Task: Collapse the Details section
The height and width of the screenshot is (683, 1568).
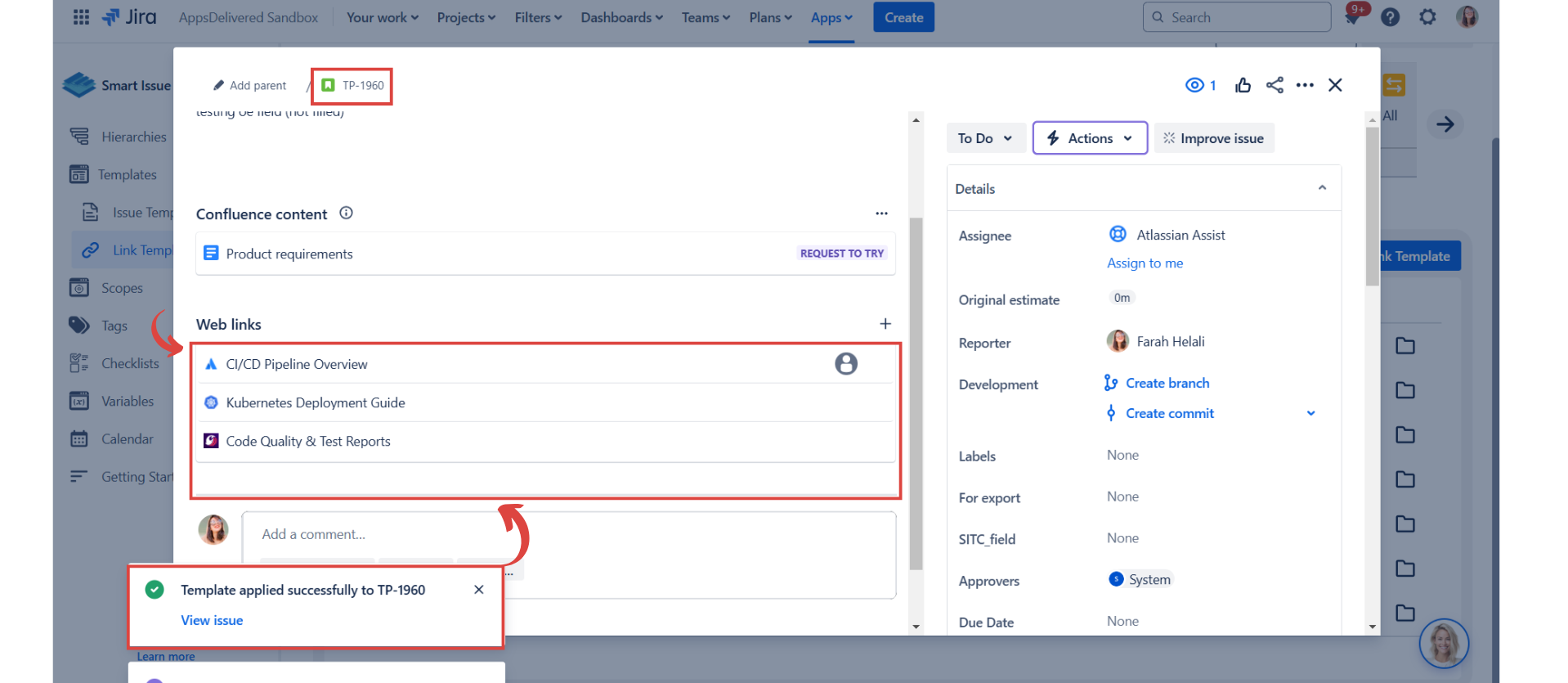Action: coord(1322,188)
